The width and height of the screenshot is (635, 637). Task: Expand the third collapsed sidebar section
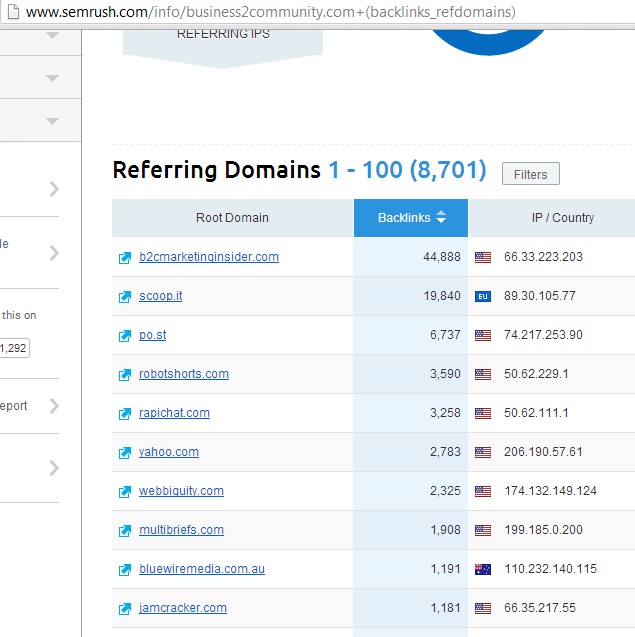[x=52, y=121]
